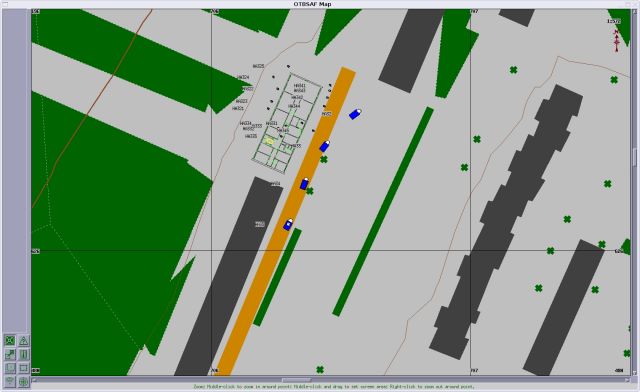This screenshot has width=640, height=392.
Task: Click the green crosshair tool in bottom-left palette
Action: [10, 340]
